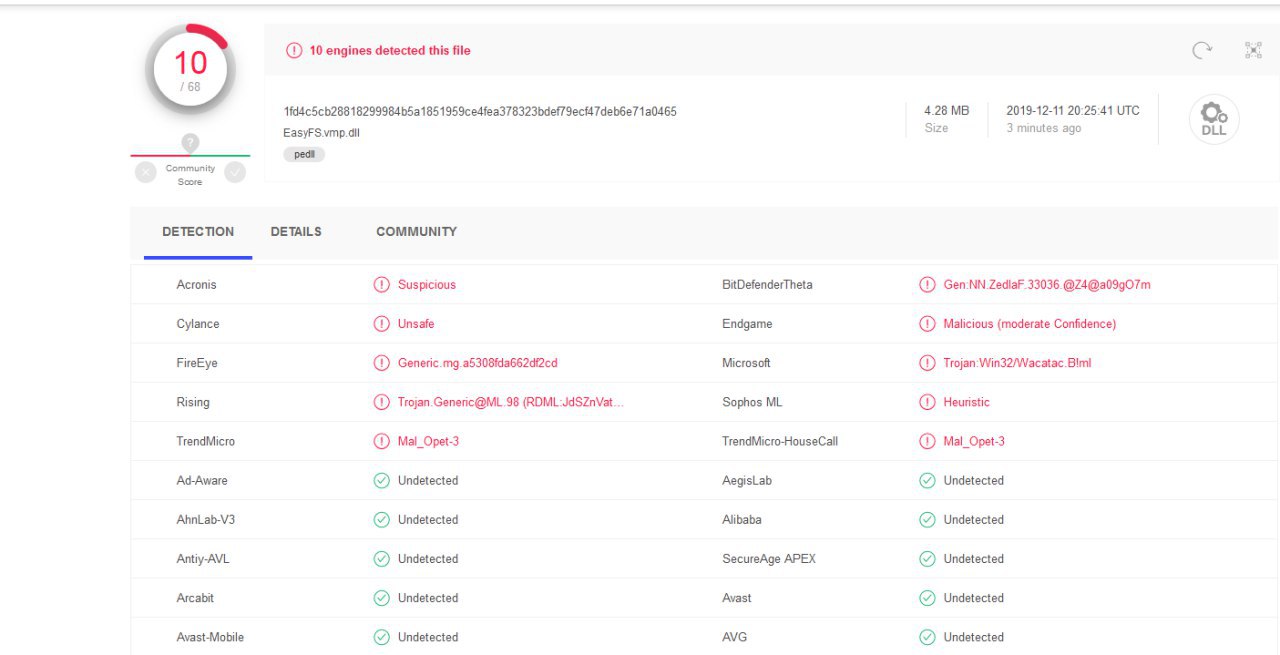Viewport: 1280px width, 655px height.
Task: Click '10 engines detected this file' message
Action: click(390, 50)
